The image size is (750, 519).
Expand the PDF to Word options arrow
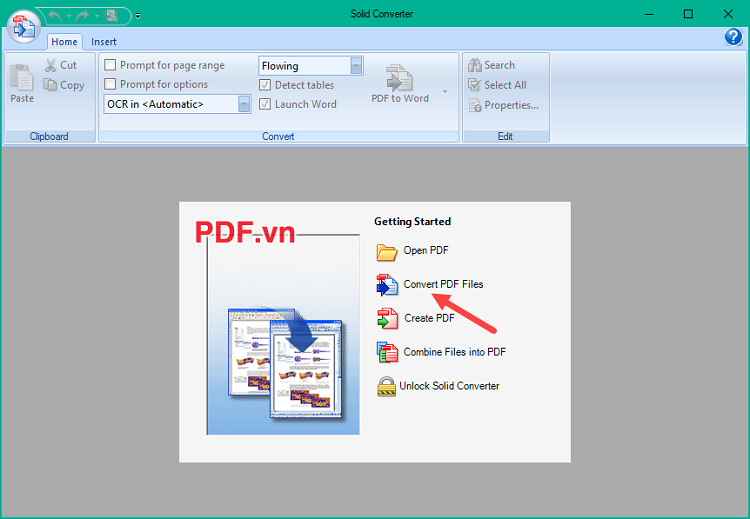(445, 91)
